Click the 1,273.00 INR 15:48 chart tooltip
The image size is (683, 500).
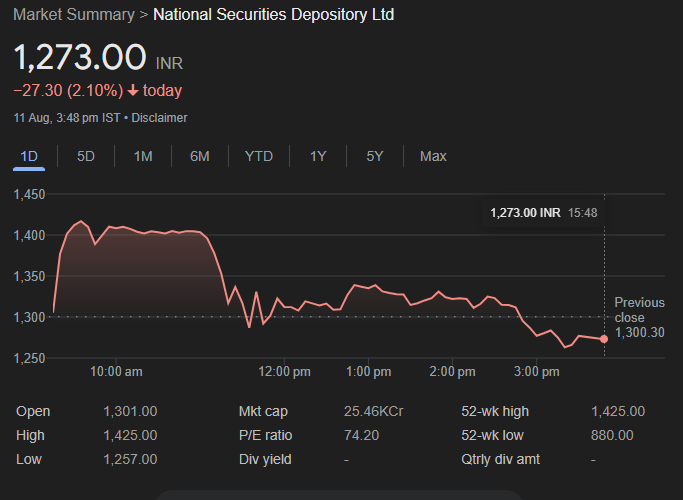[544, 213]
